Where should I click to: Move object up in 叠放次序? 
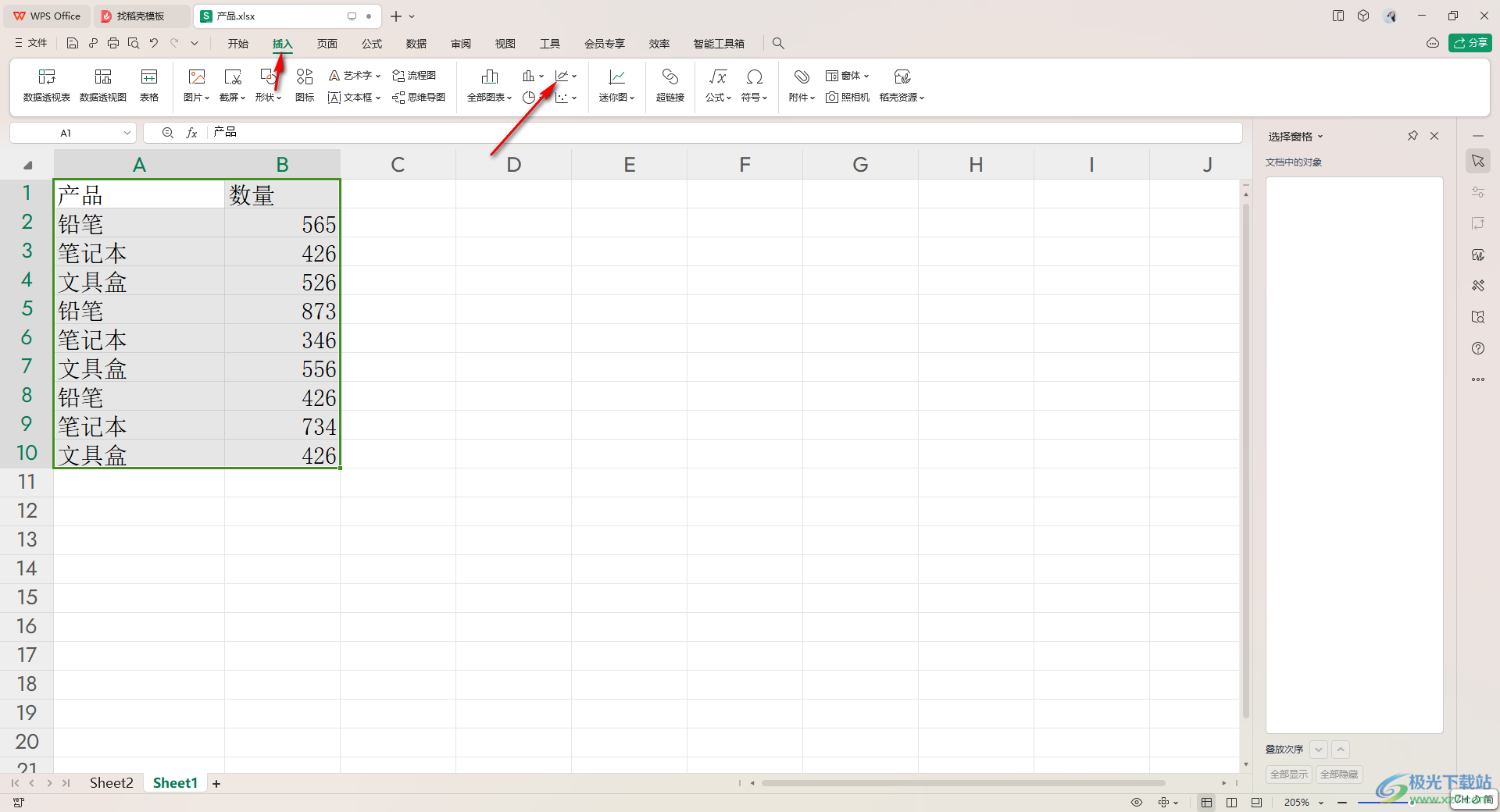pyautogui.click(x=1341, y=750)
